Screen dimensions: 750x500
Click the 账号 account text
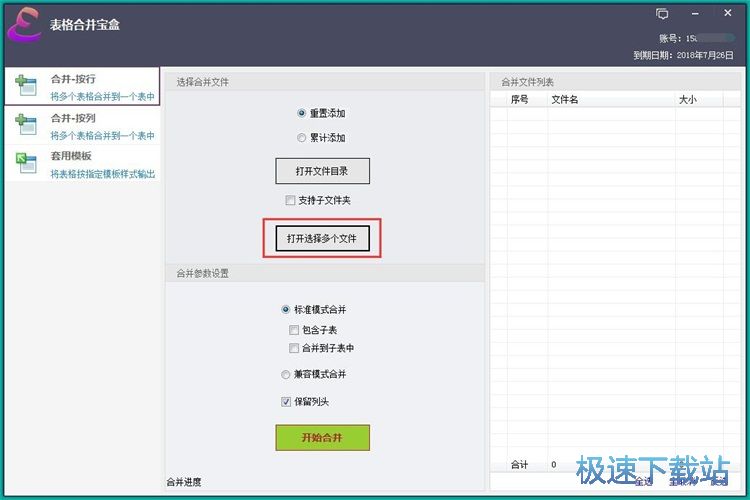[696, 38]
